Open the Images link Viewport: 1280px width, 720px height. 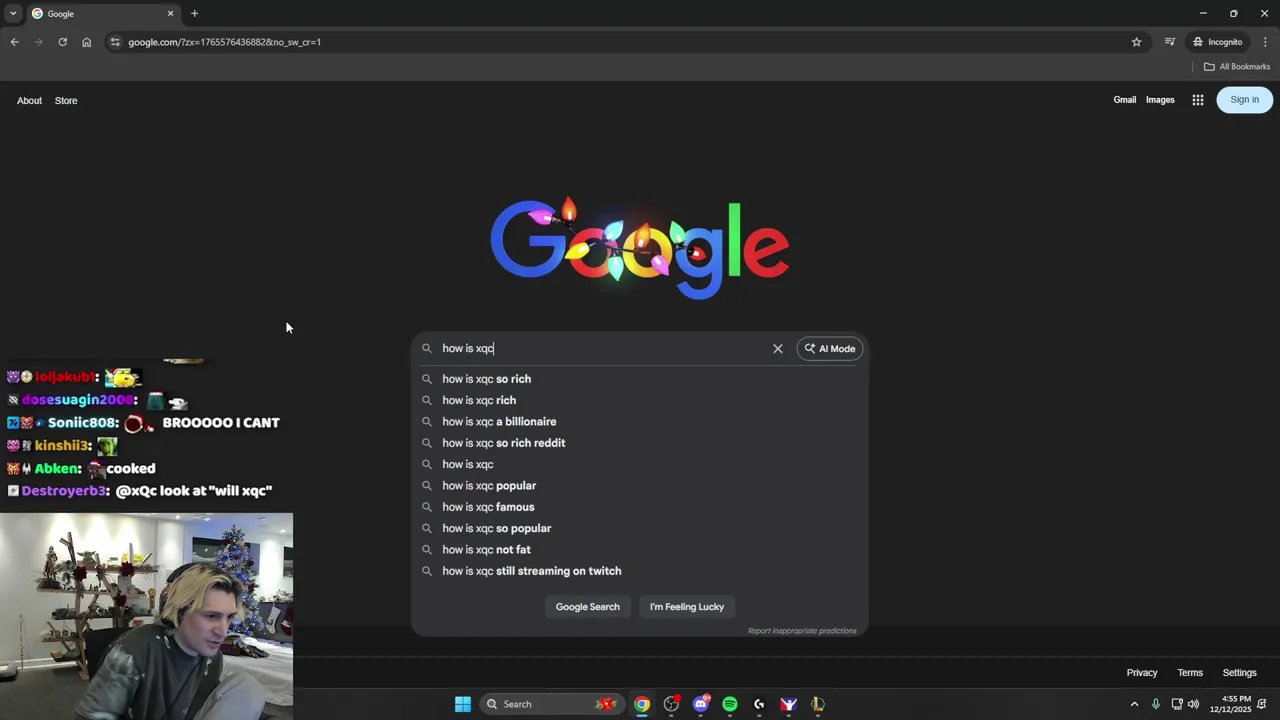(x=1160, y=100)
